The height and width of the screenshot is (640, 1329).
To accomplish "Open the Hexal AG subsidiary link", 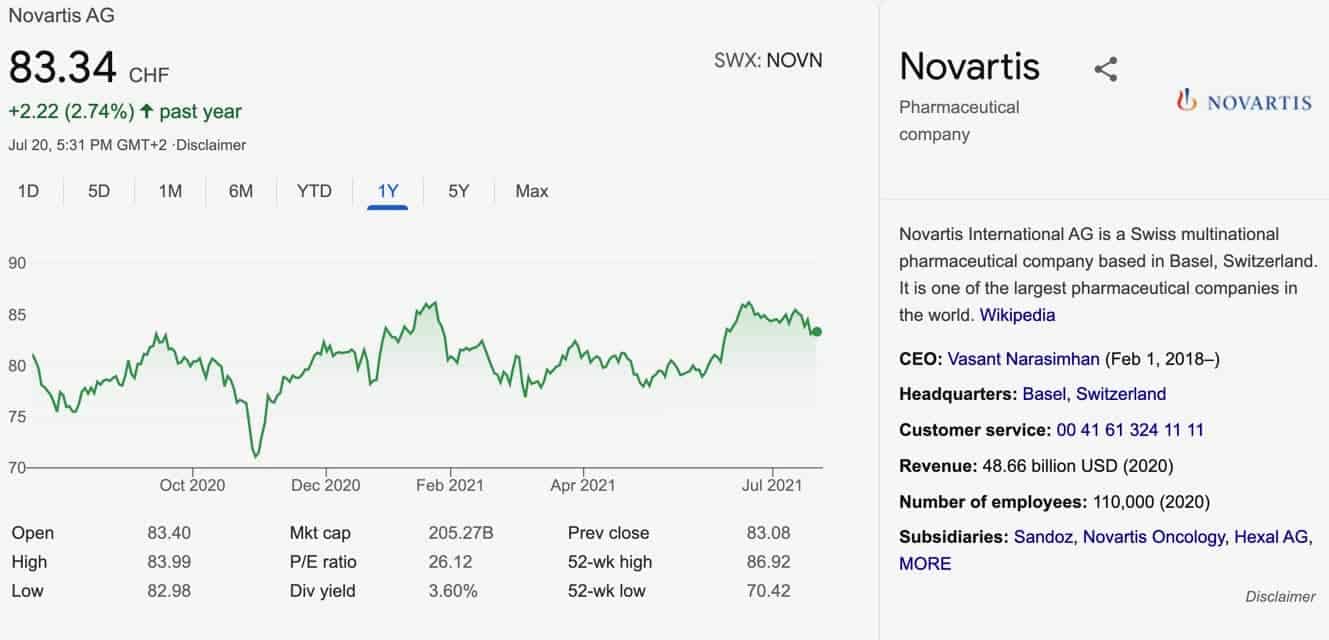I will pos(1271,537).
